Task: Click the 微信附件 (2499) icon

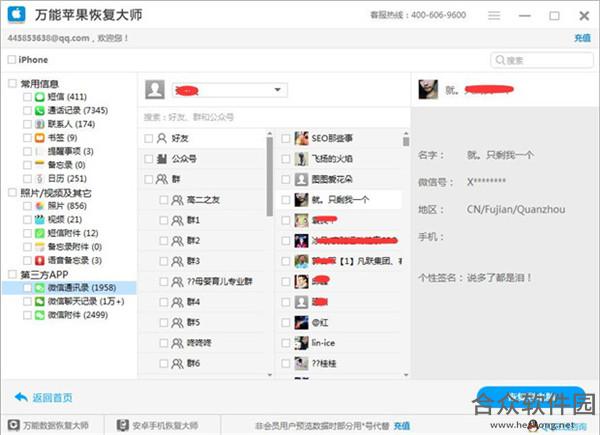Action: pyautogui.click(x=40, y=315)
